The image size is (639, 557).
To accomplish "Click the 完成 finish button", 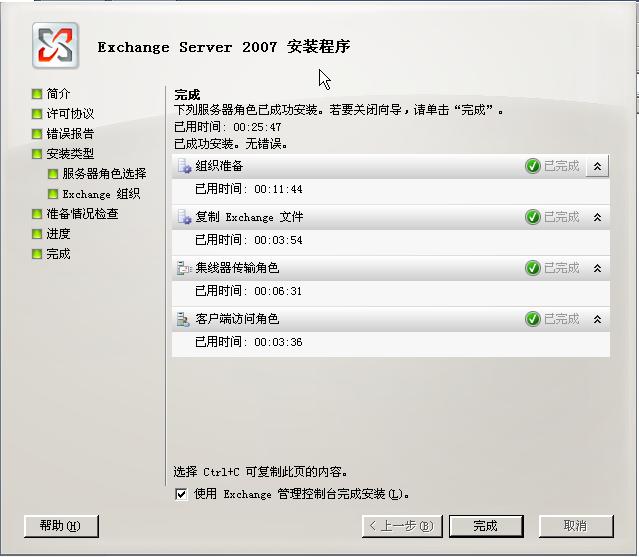I will tap(486, 526).
